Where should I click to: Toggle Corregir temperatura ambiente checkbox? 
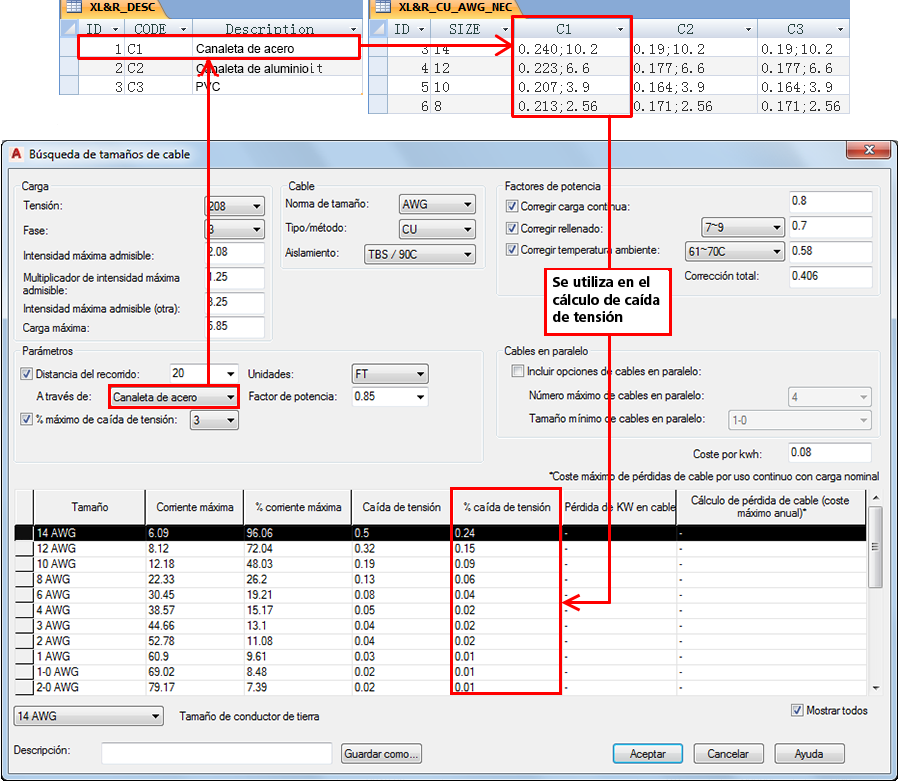click(512, 250)
